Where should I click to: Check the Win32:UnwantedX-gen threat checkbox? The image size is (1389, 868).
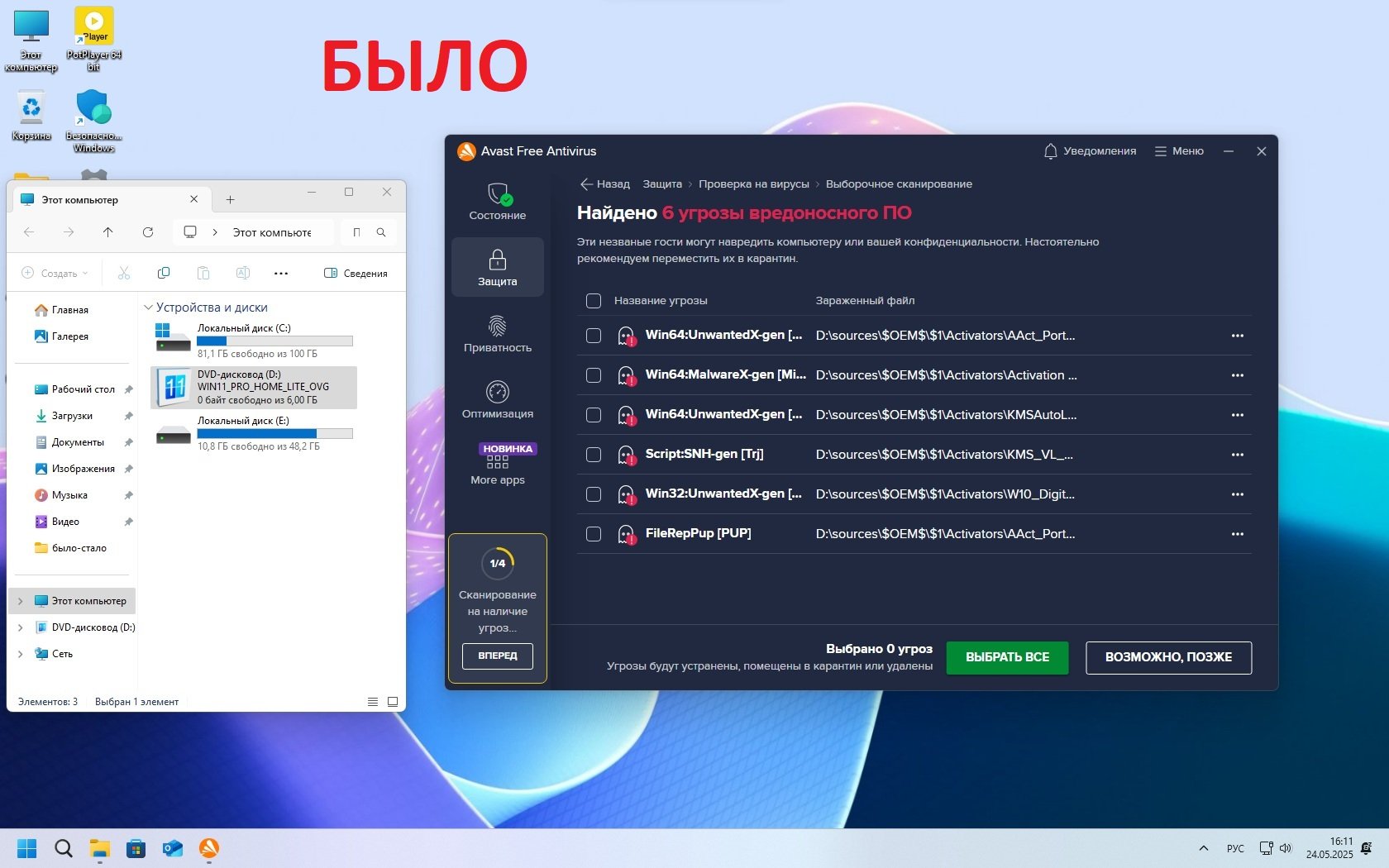pos(594,494)
